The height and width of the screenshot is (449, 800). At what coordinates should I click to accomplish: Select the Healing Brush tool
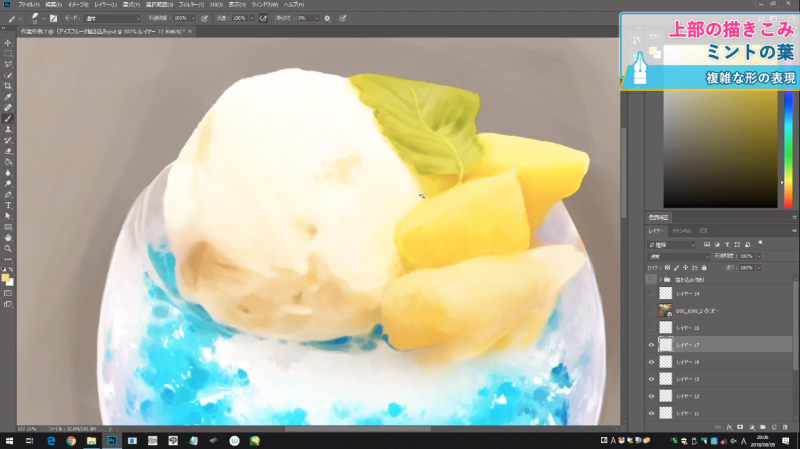(8, 108)
